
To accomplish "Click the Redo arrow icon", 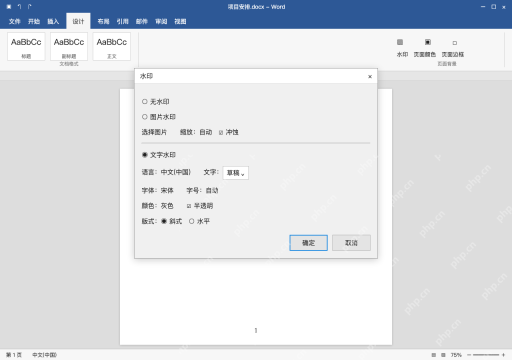I will [x=30, y=7].
